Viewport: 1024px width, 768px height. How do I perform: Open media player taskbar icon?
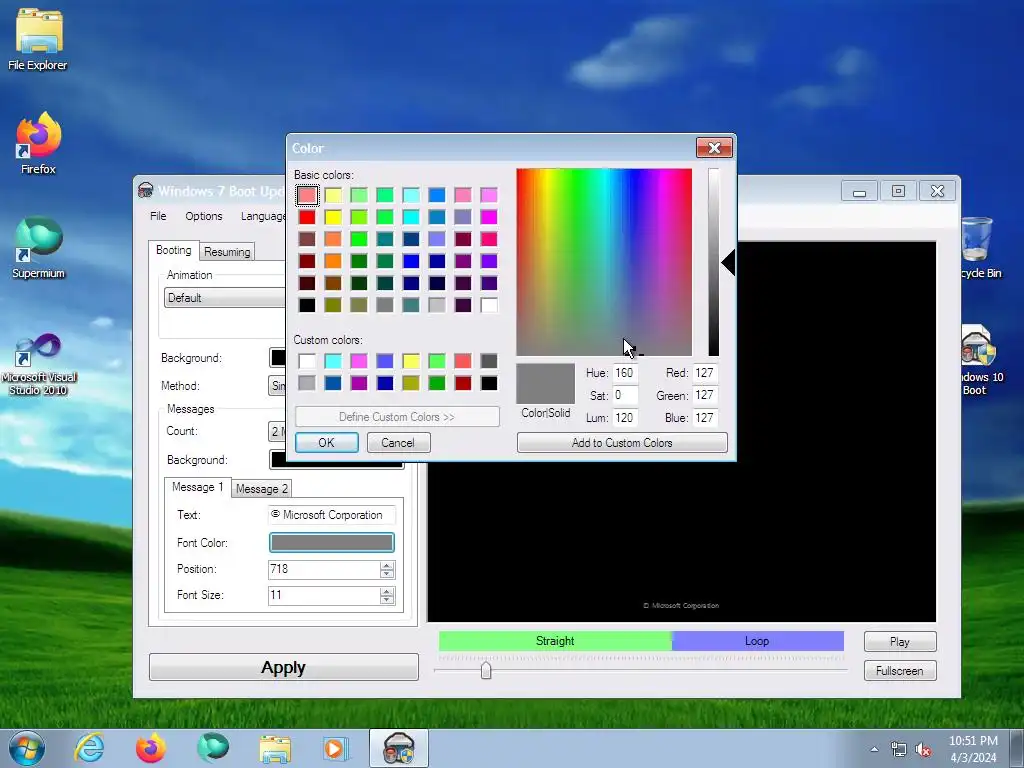(x=336, y=748)
